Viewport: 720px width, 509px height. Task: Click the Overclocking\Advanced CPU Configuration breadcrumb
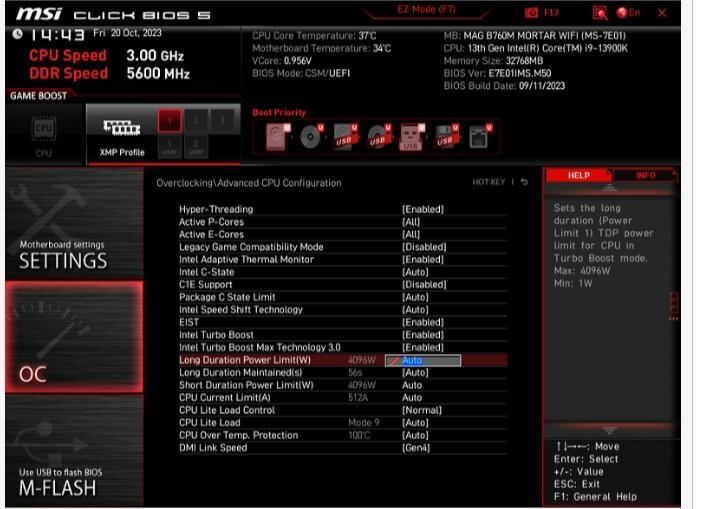coord(248,183)
